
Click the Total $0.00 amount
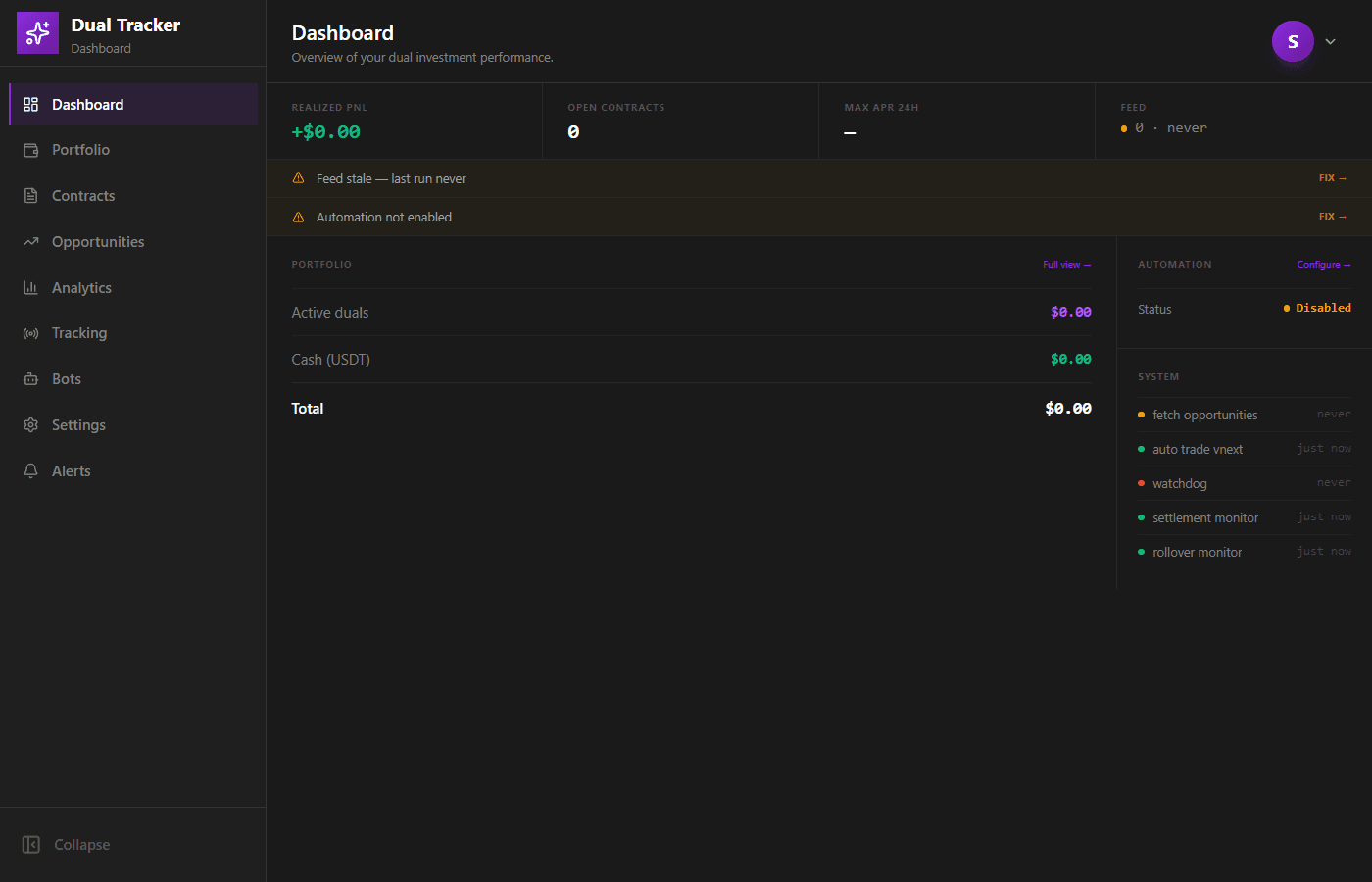[1068, 409]
